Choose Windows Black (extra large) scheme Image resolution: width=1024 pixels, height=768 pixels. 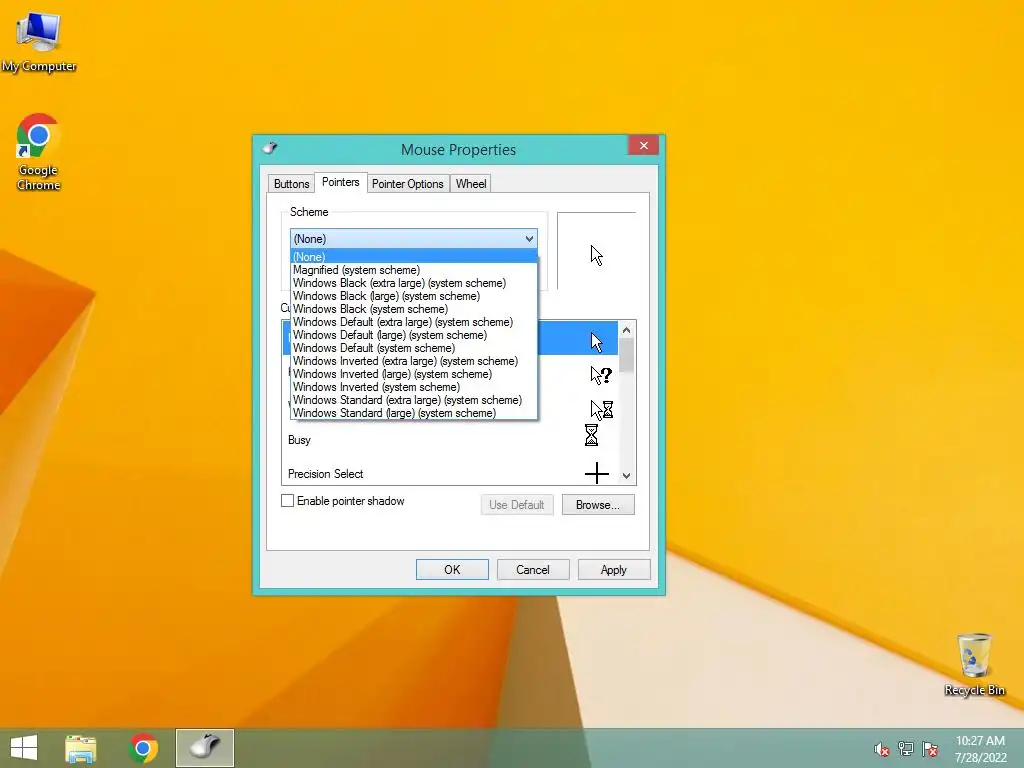coord(413,283)
